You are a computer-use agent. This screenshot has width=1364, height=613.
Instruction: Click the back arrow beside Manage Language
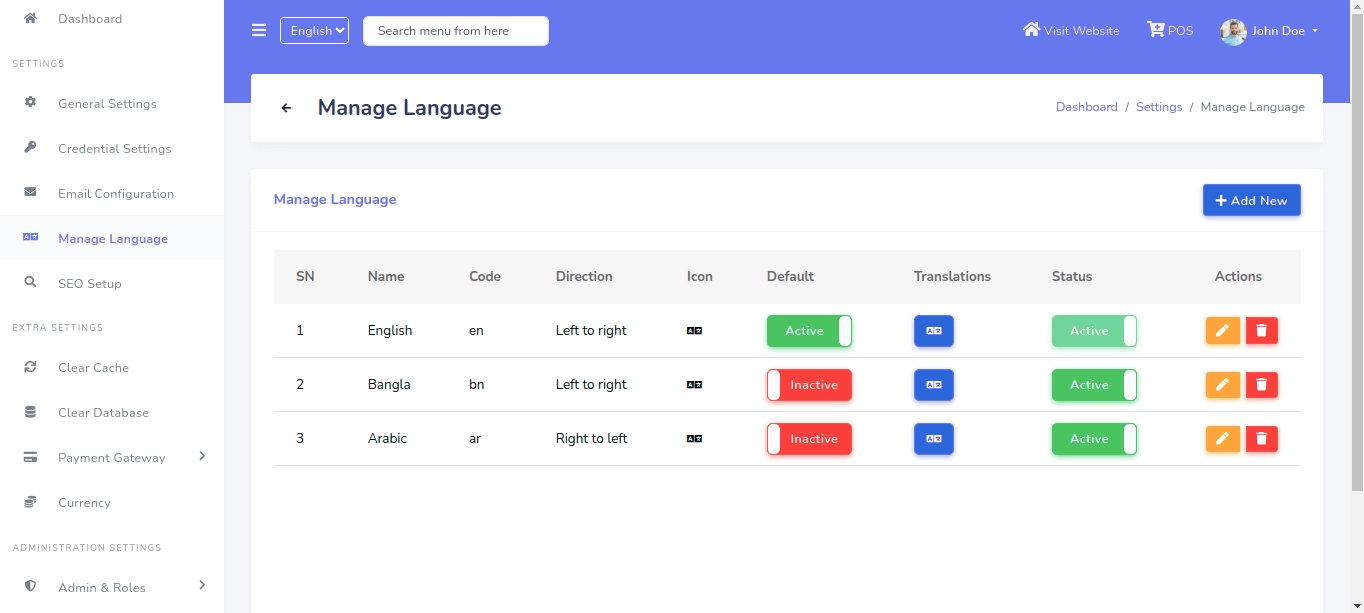pos(286,108)
